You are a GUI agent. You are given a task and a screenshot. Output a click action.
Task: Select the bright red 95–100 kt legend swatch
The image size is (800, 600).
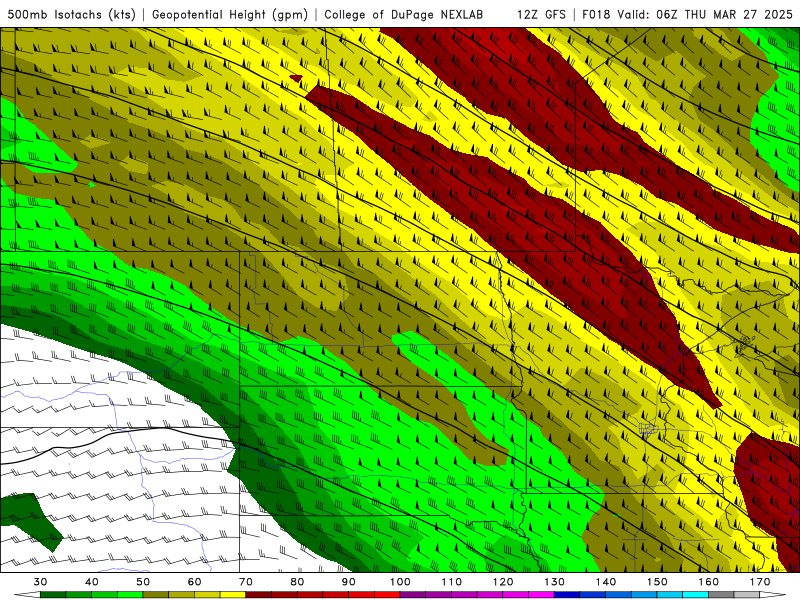click(x=387, y=595)
